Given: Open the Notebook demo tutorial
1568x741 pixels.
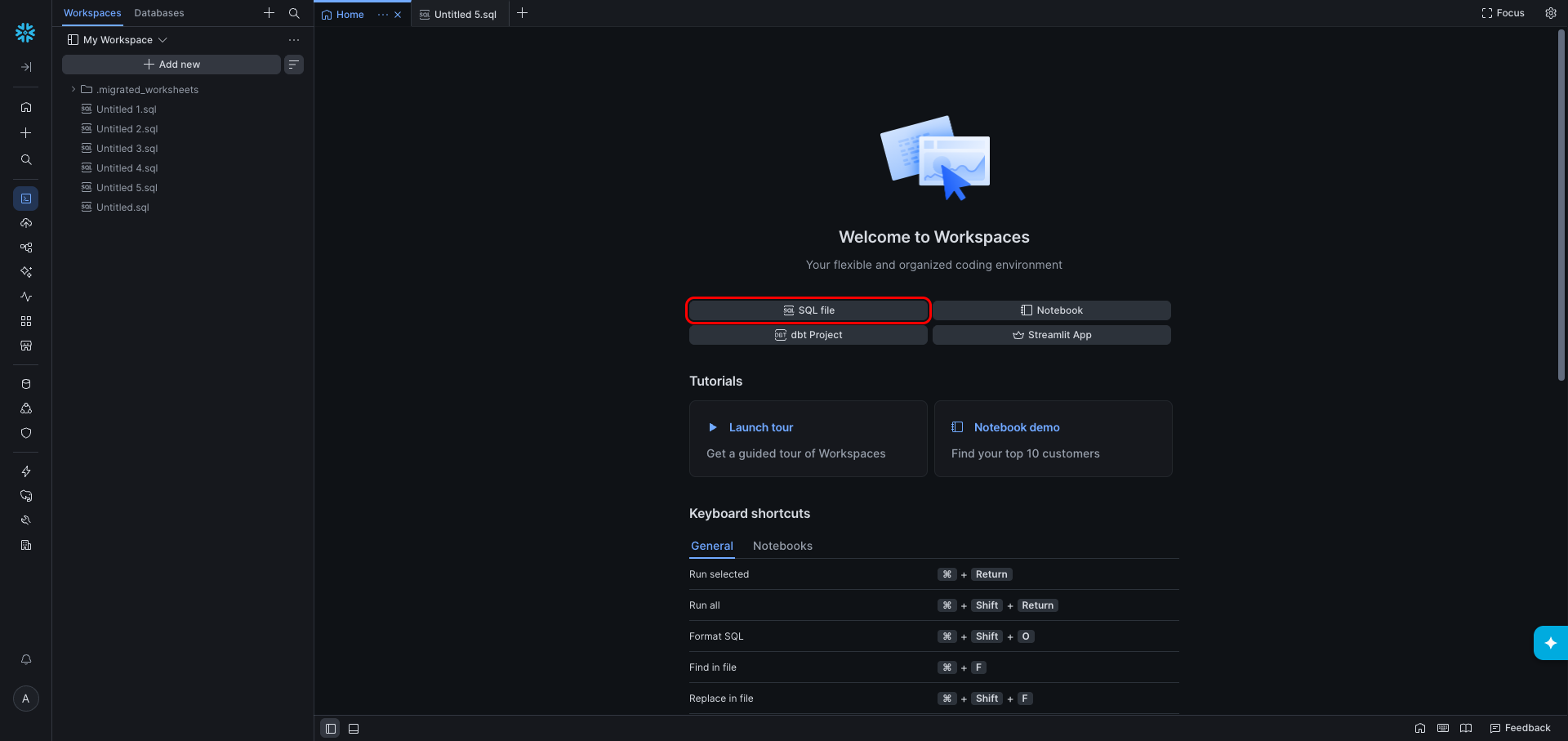Looking at the screenshot, I should click(1053, 439).
